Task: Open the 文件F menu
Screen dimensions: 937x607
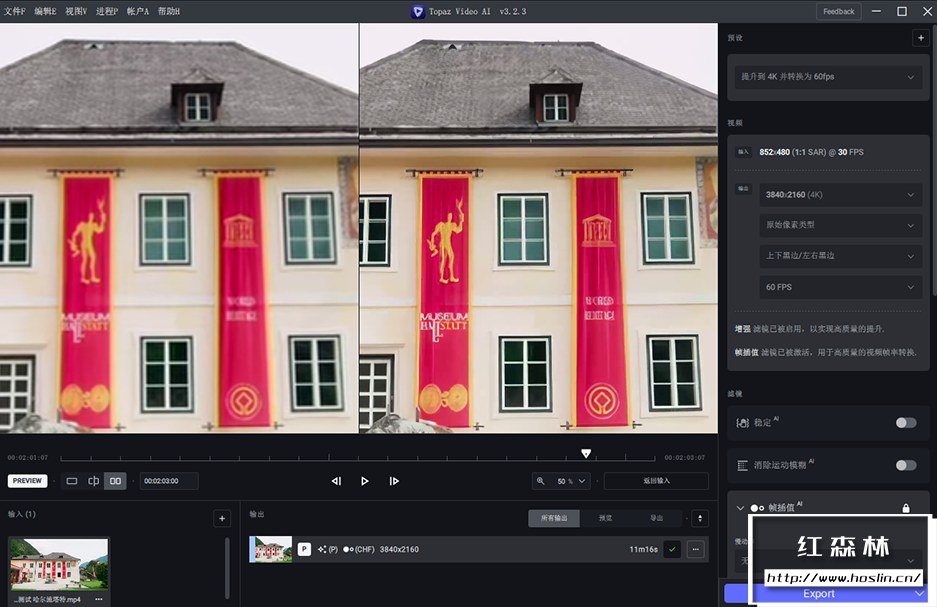Action: [x=14, y=11]
